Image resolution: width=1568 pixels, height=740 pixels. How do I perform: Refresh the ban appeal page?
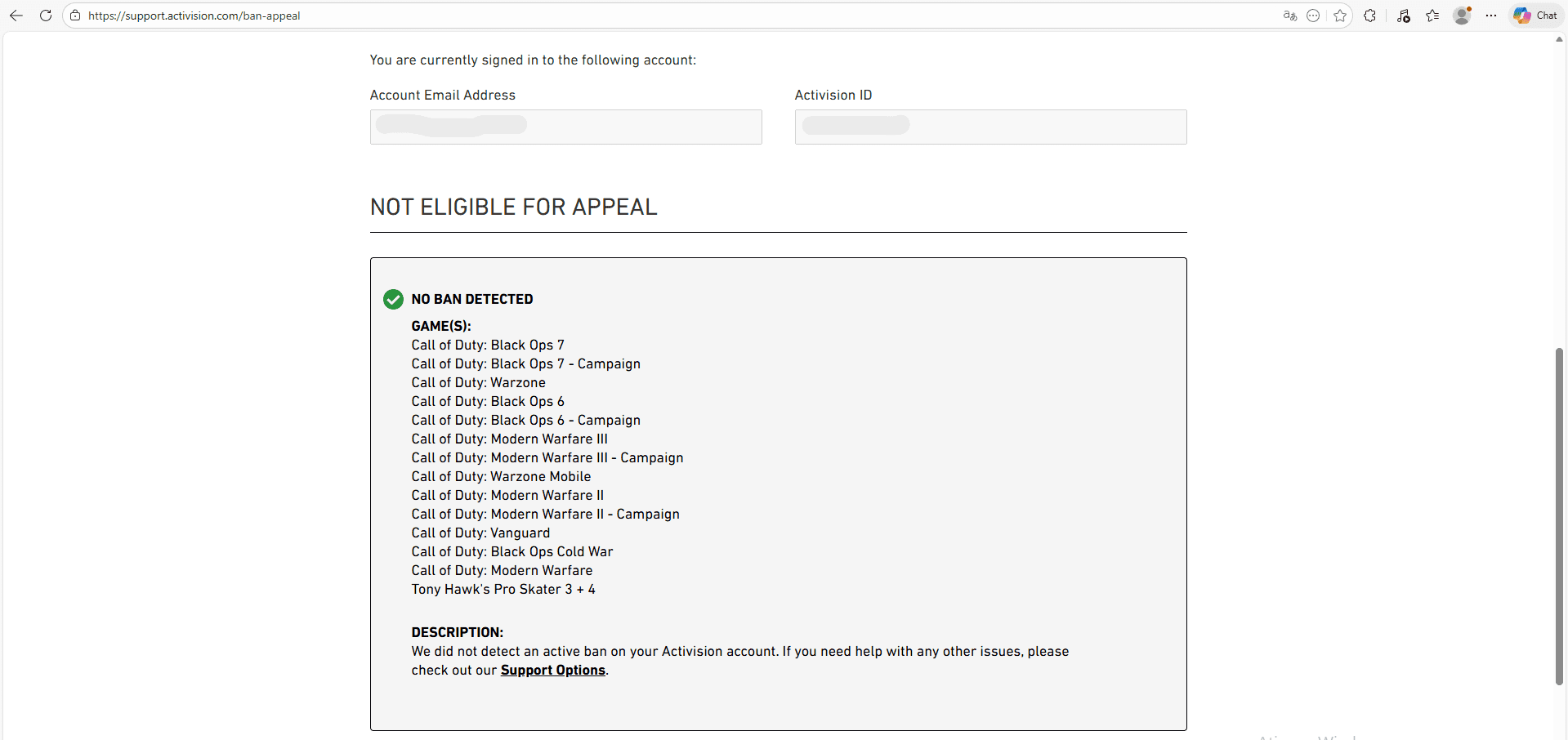point(46,16)
